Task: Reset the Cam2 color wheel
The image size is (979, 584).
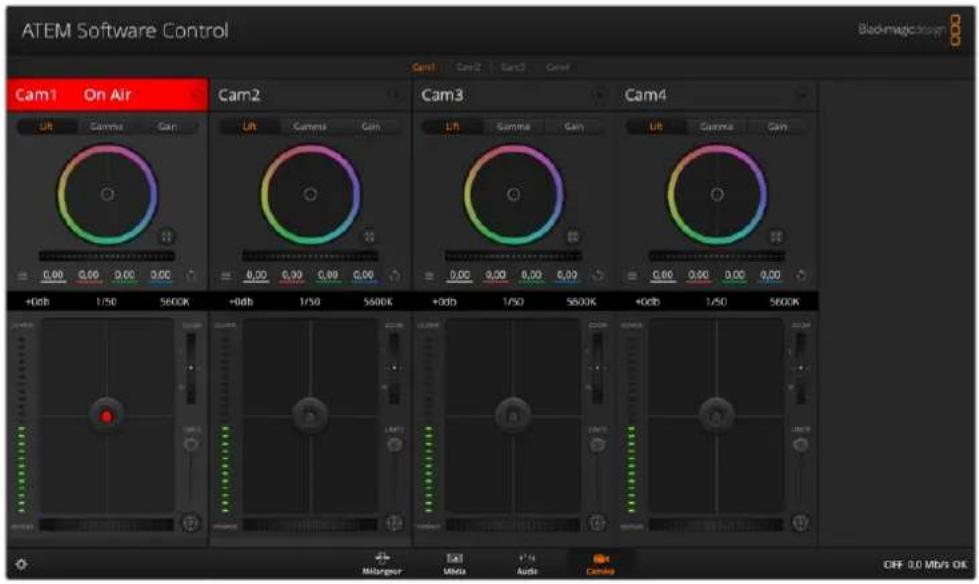Action: coord(370,237)
